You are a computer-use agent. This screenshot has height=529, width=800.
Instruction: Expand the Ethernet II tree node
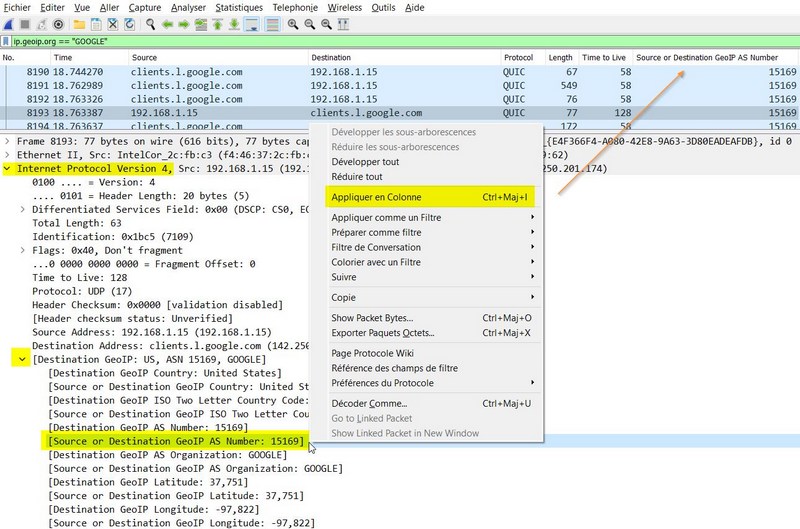click(x=8, y=155)
